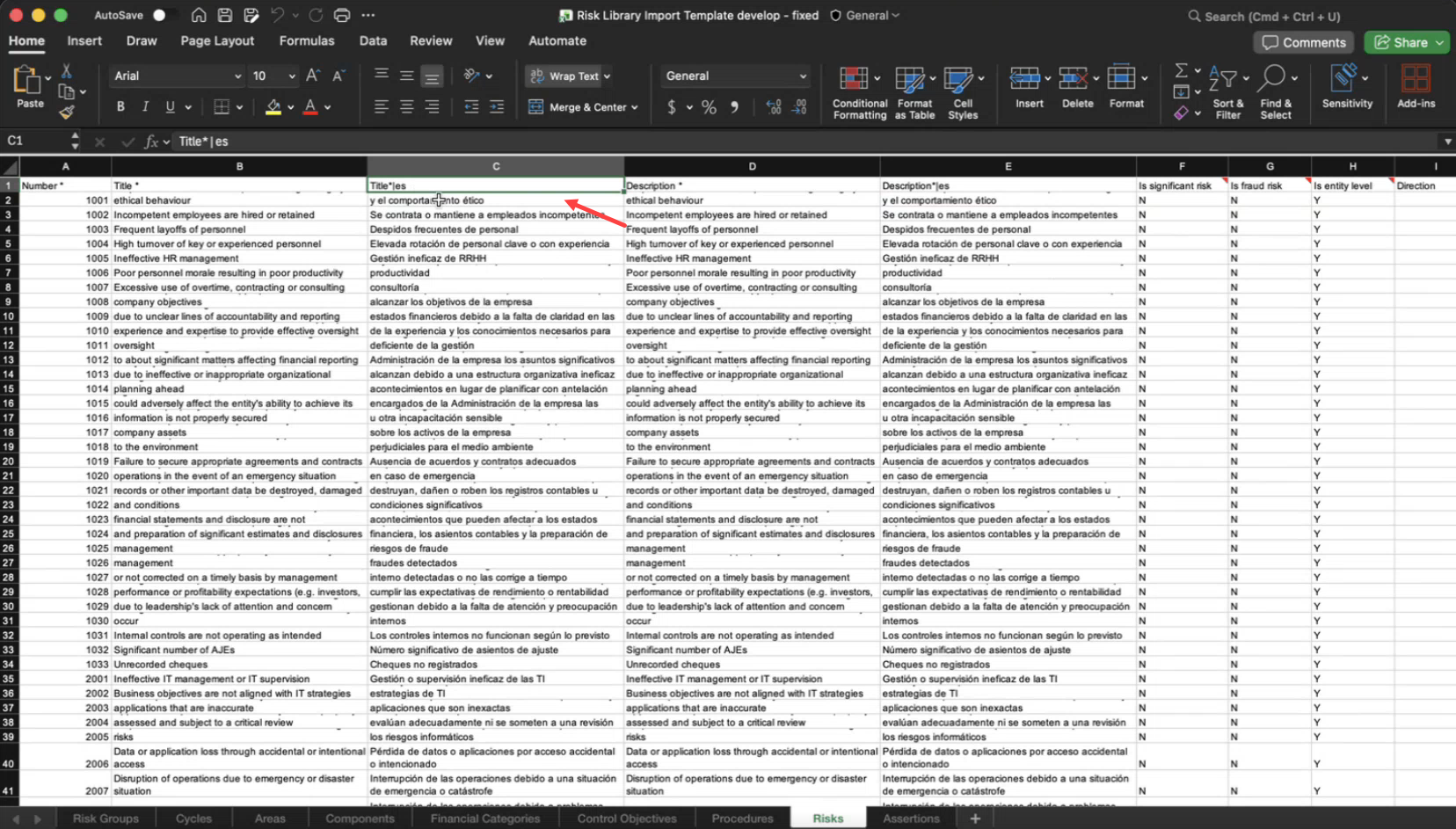Open the Insert ribbon tab

84,40
